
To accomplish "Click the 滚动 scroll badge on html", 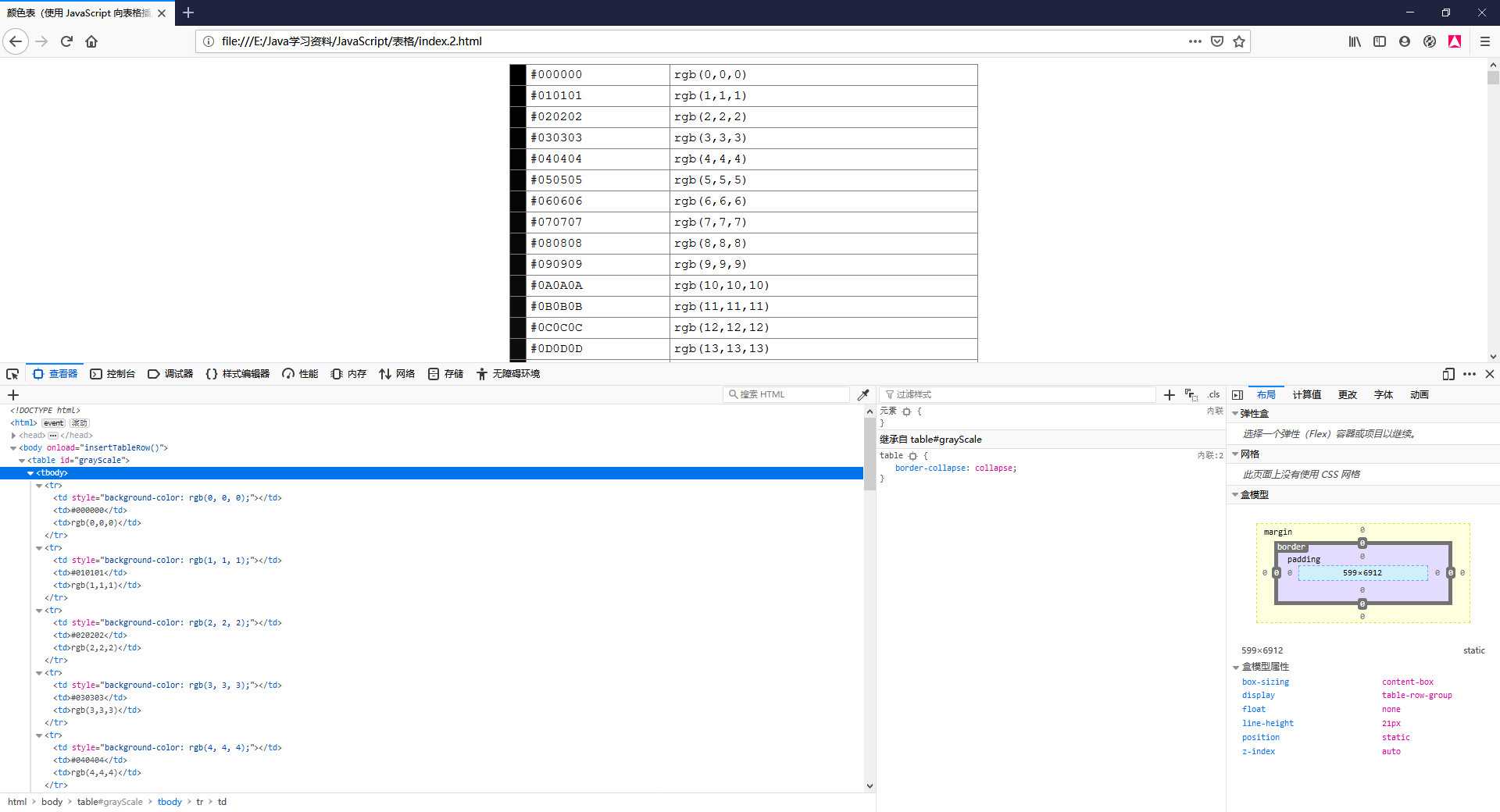I will coord(80,423).
